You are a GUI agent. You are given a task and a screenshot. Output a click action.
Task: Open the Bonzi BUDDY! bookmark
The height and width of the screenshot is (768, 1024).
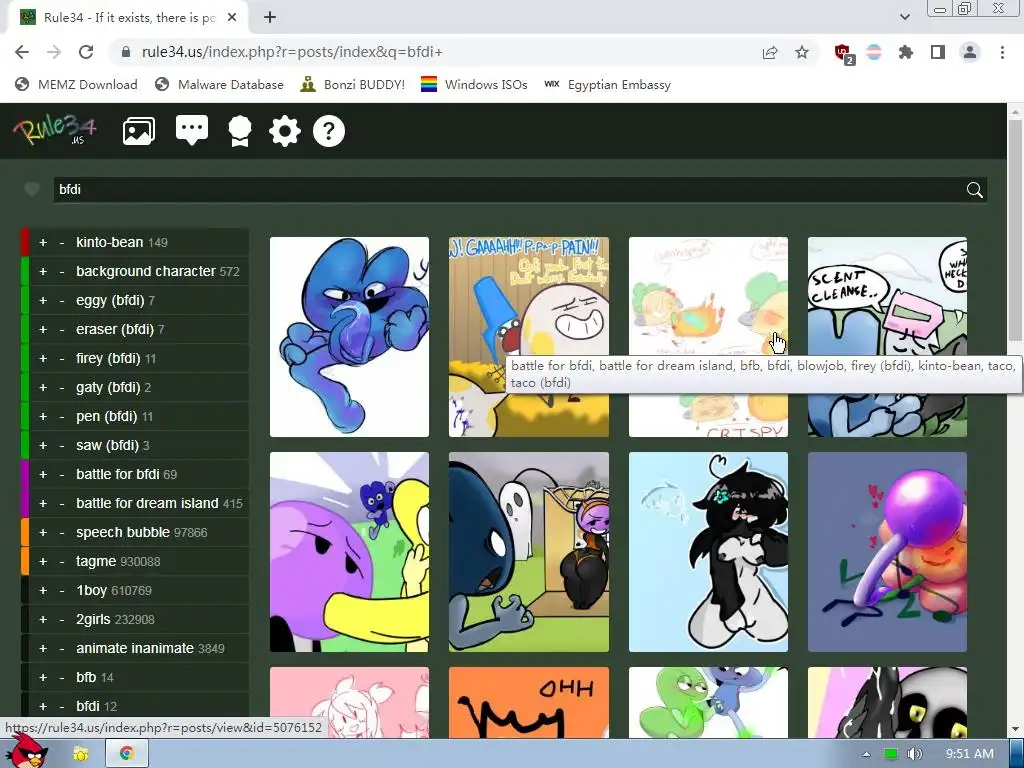tap(353, 84)
